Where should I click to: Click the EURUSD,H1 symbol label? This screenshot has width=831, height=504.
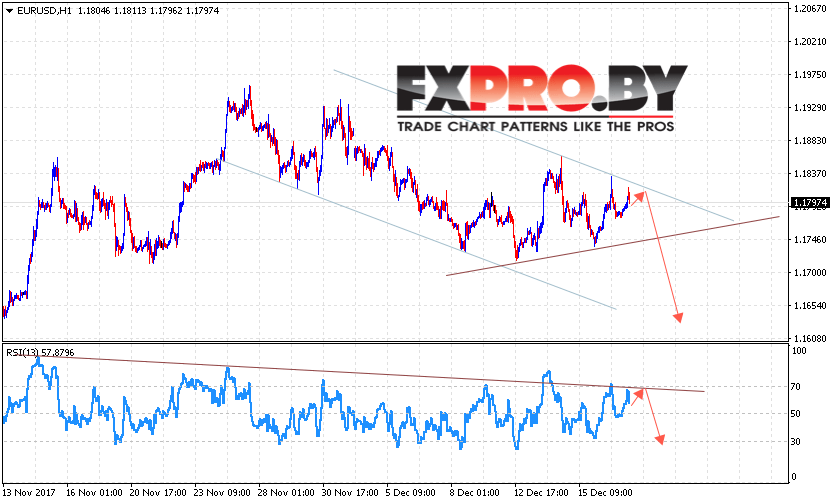pyautogui.click(x=45, y=11)
